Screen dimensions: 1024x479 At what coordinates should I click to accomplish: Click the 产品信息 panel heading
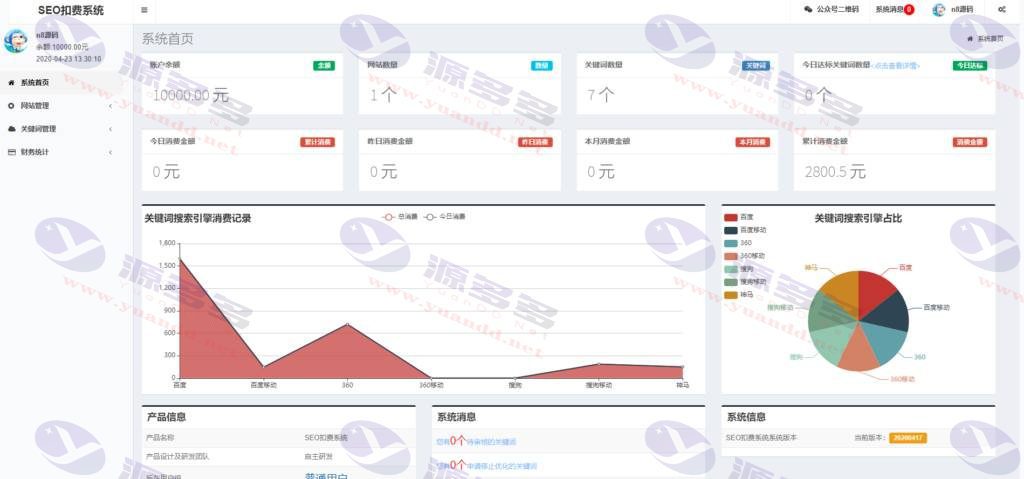pyautogui.click(x=167, y=417)
